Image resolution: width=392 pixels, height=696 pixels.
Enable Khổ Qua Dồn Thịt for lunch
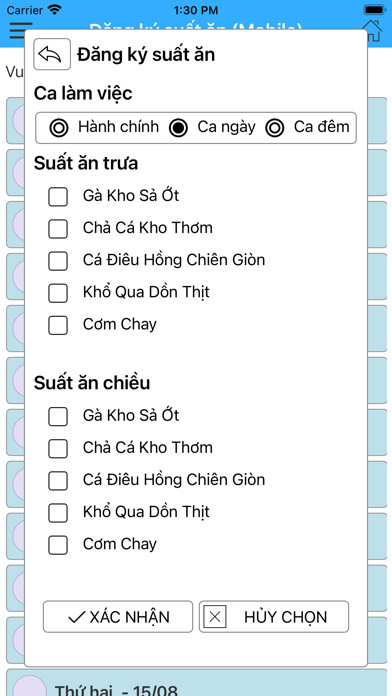coord(58,293)
